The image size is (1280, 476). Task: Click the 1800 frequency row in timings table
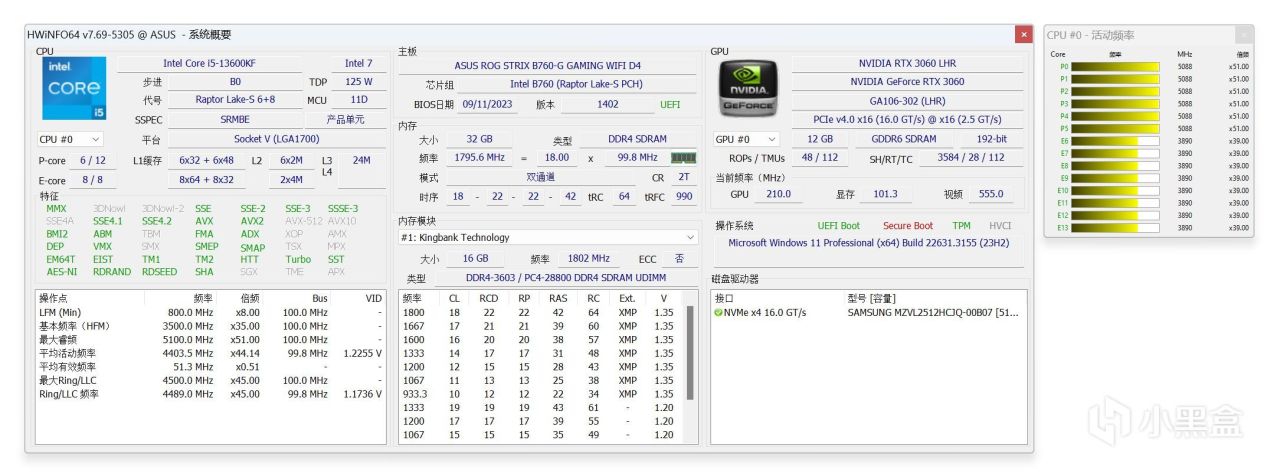tap(540, 312)
